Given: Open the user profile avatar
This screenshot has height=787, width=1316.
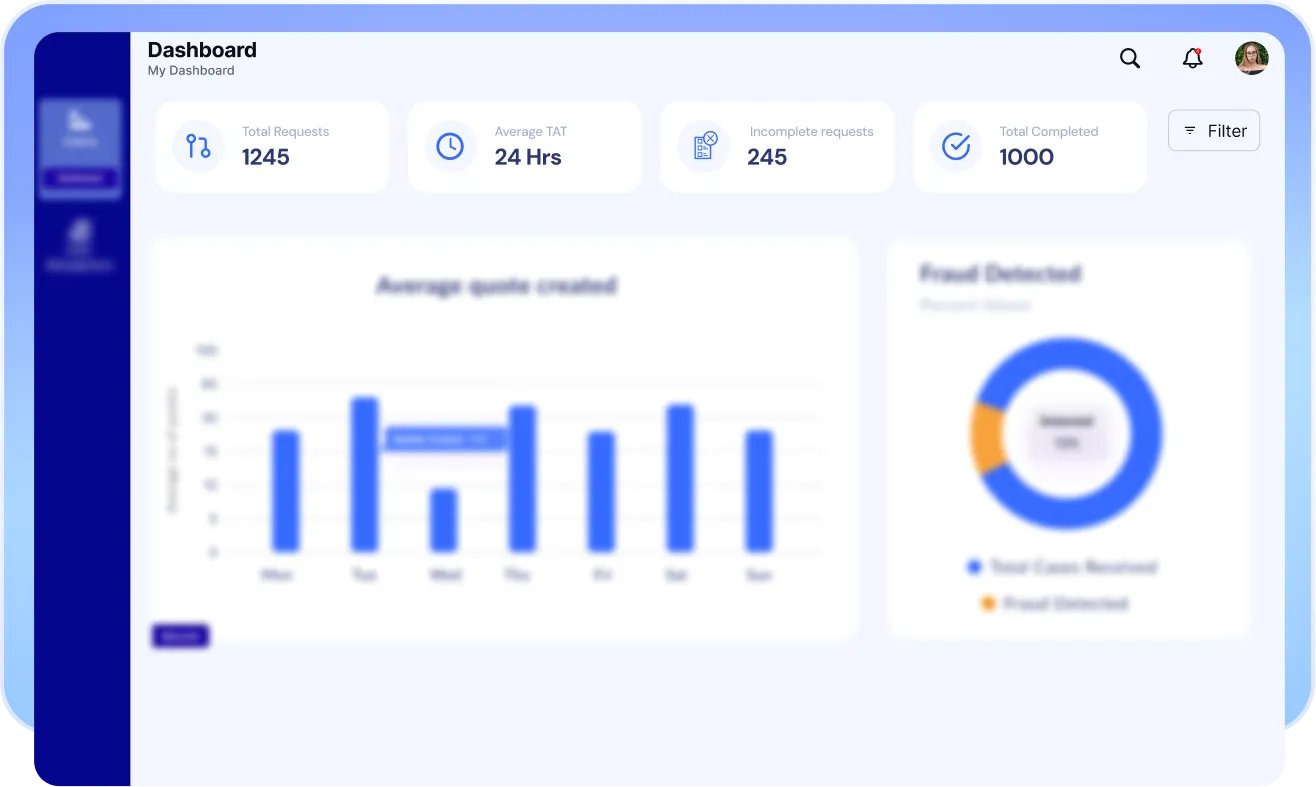Looking at the screenshot, I should coord(1252,58).
